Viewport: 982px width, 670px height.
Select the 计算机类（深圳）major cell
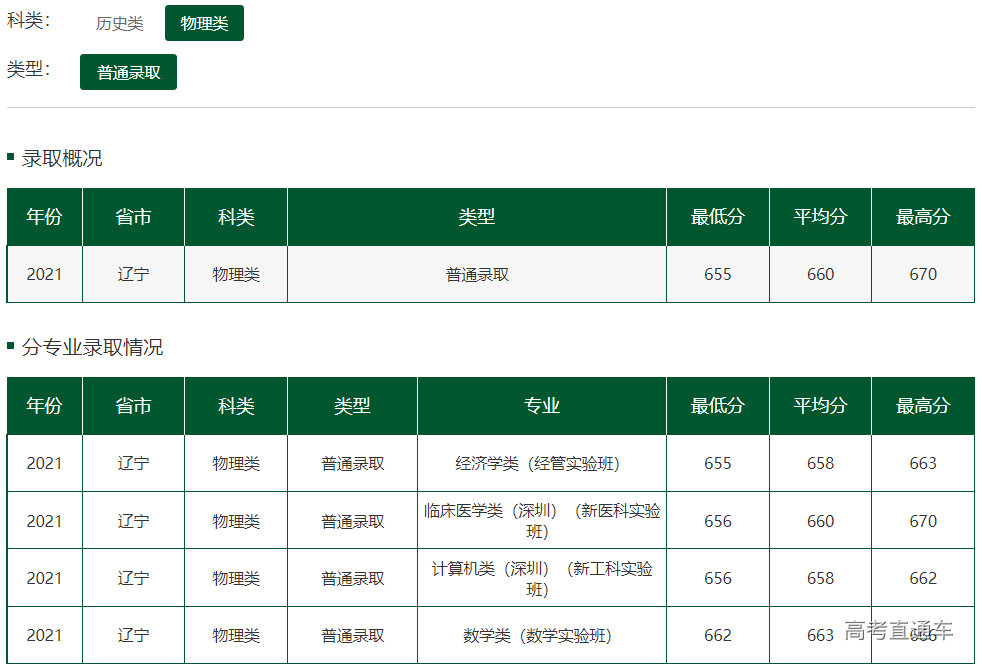click(541, 578)
